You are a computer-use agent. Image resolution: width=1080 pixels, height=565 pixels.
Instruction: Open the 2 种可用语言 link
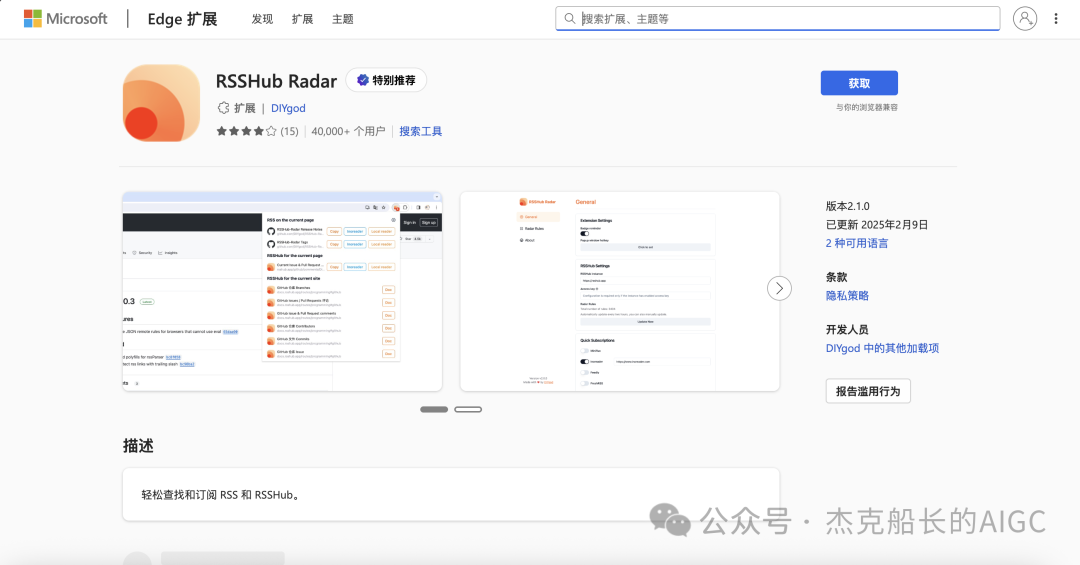(x=857, y=243)
